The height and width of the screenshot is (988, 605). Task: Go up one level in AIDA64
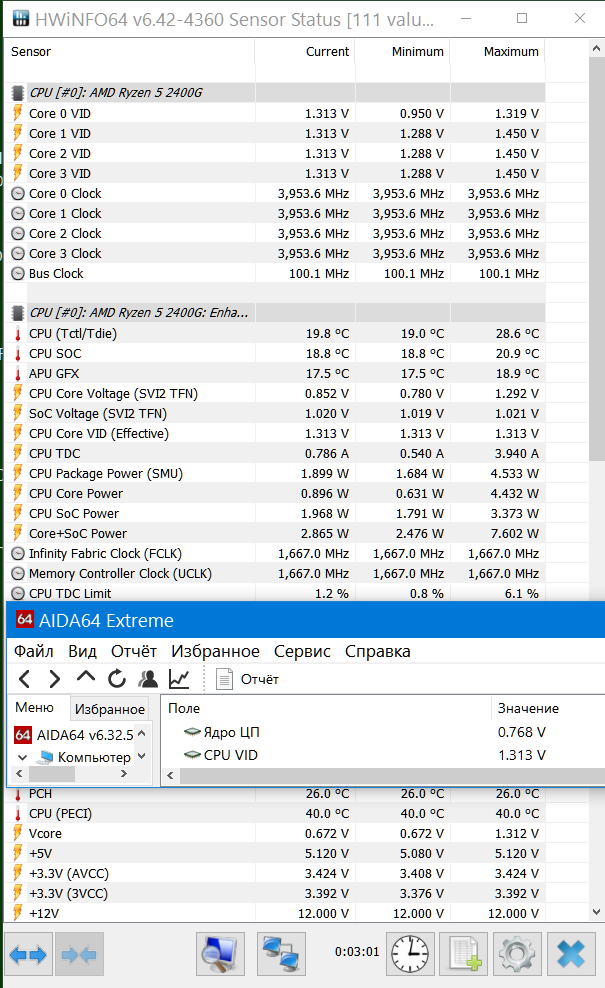(x=86, y=679)
